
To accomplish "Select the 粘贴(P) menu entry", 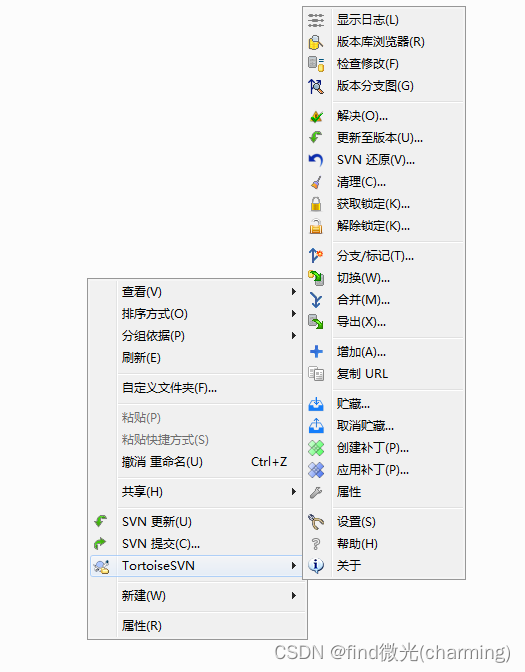I will [195, 418].
